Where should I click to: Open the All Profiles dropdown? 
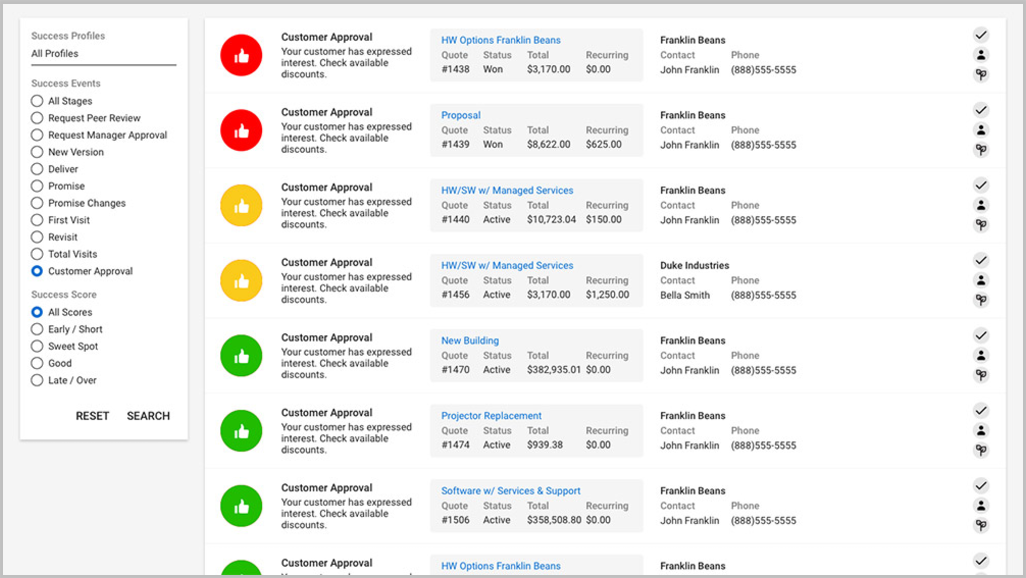(103, 54)
